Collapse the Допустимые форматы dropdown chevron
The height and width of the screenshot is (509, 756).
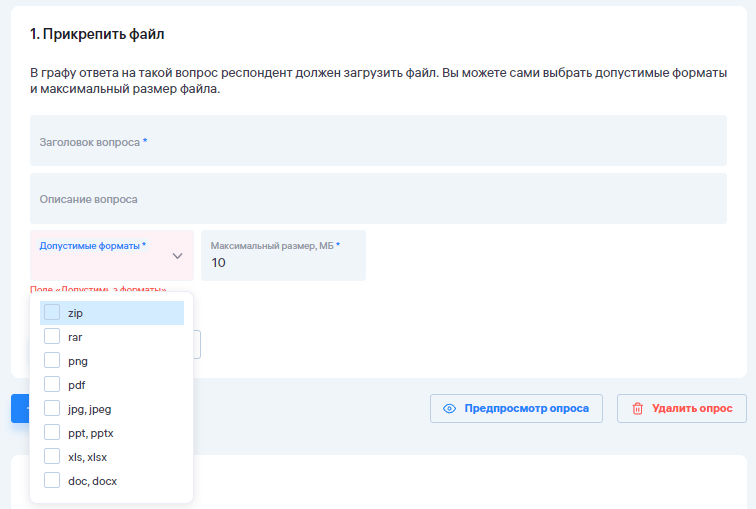pyautogui.click(x=177, y=256)
